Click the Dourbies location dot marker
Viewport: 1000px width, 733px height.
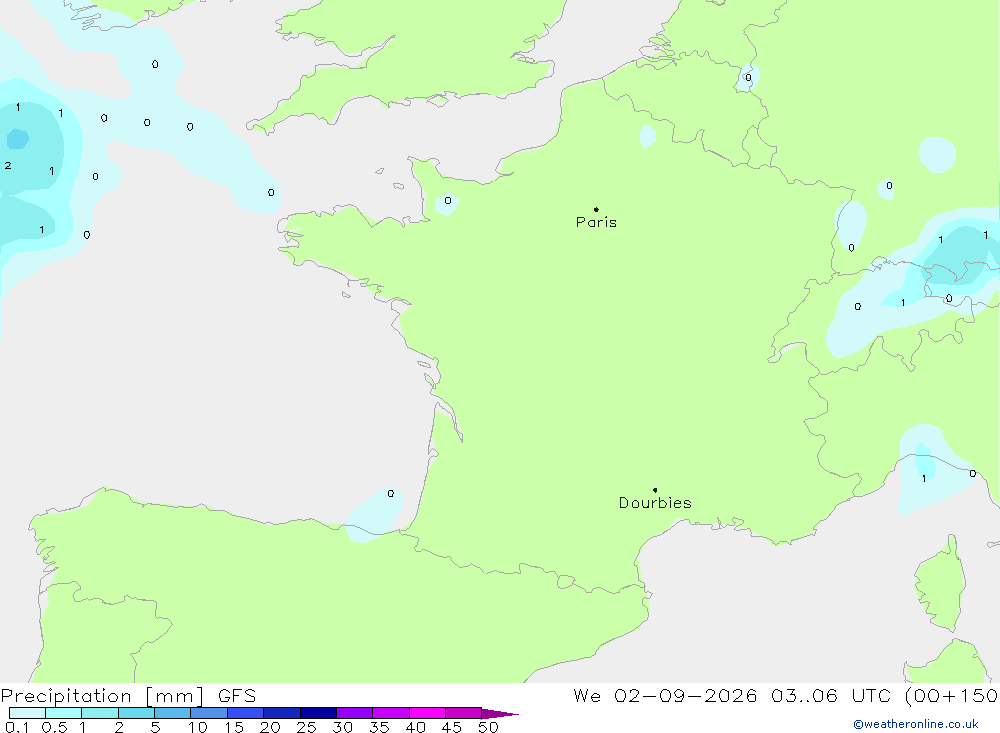point(655,490)
